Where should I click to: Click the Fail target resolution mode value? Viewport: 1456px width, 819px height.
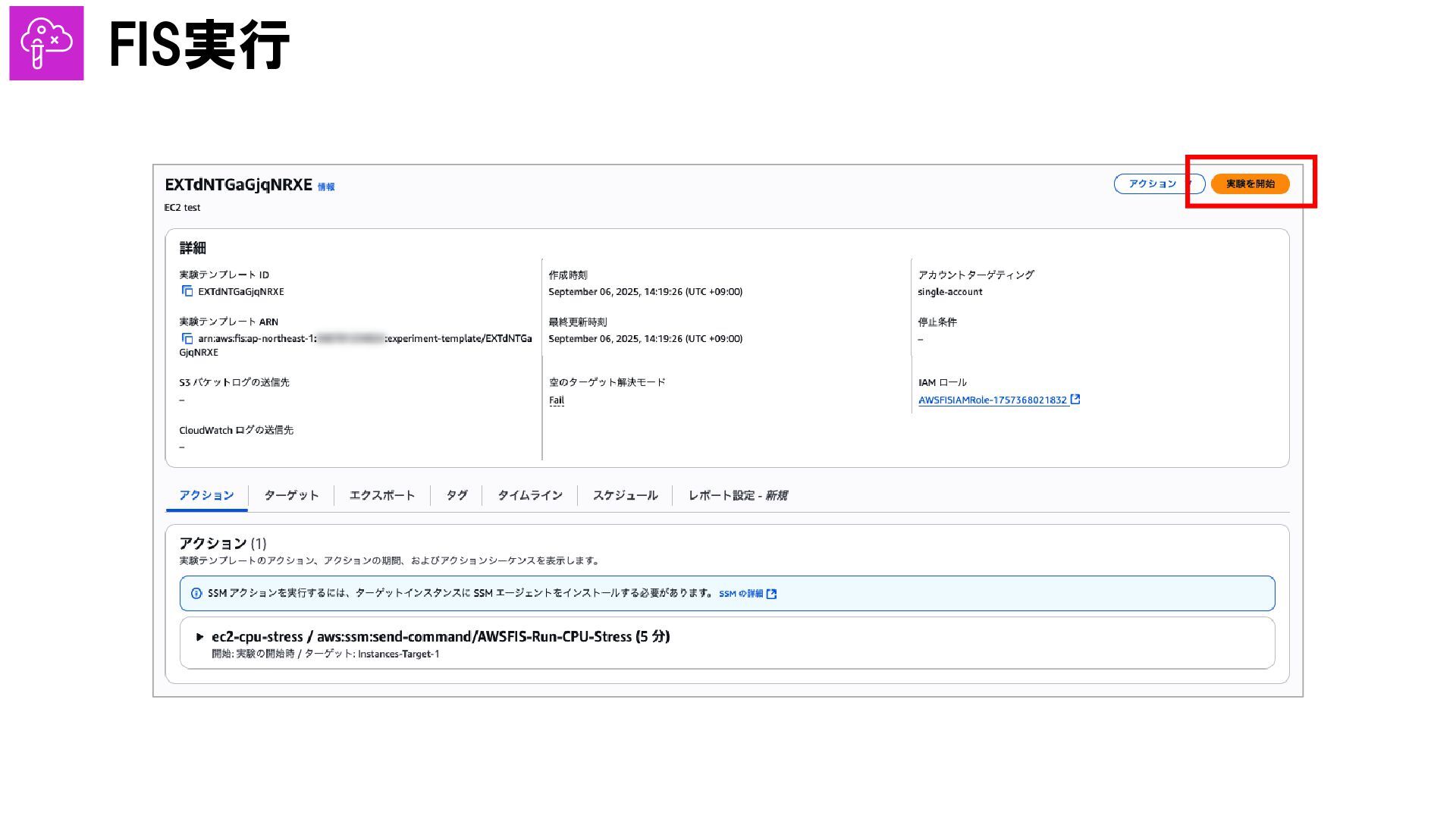click(x=557, y=400)
